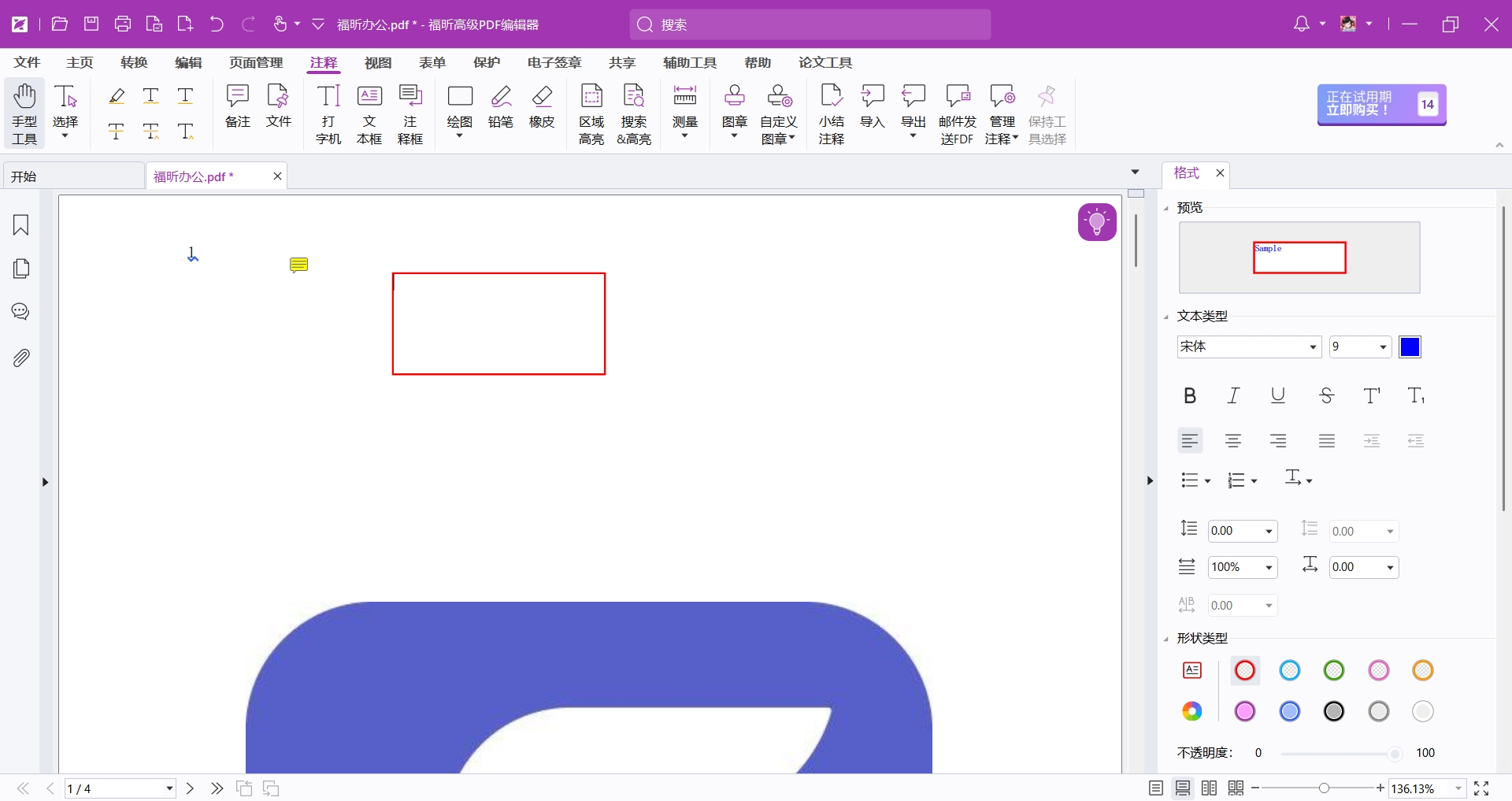Switch to the 开始 document tab
The image size is (1512, 801).
(74, 176)
